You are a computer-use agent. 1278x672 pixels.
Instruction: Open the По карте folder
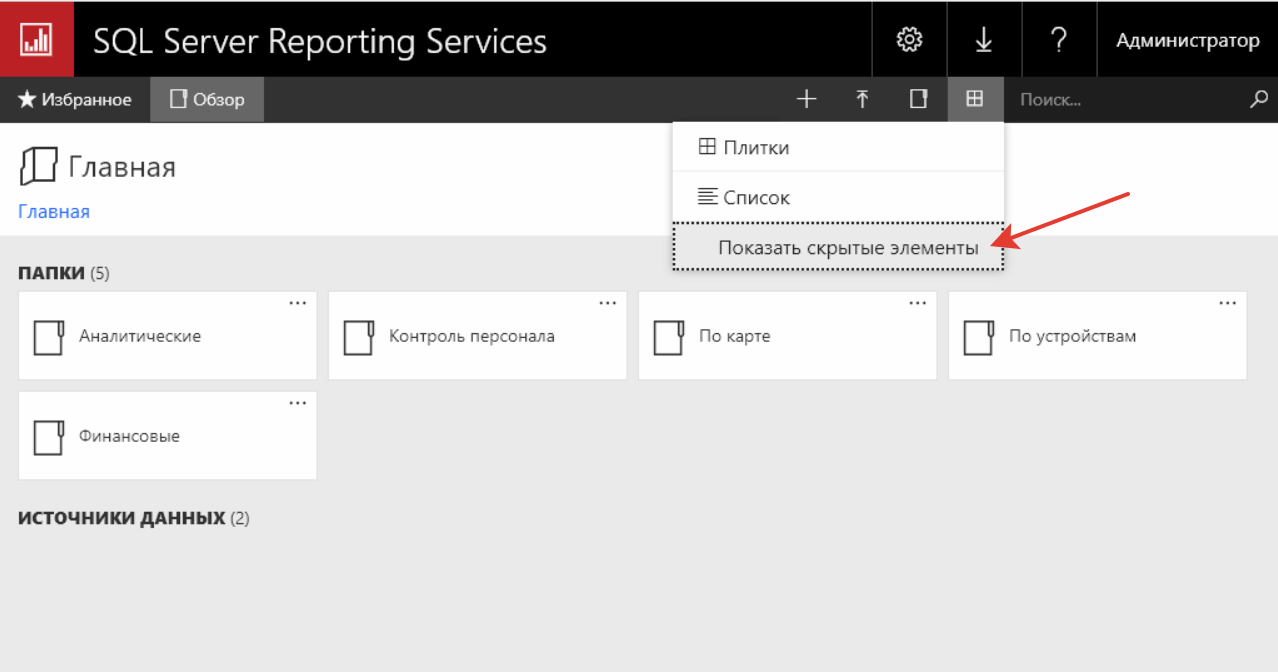(x=788, y=336)
